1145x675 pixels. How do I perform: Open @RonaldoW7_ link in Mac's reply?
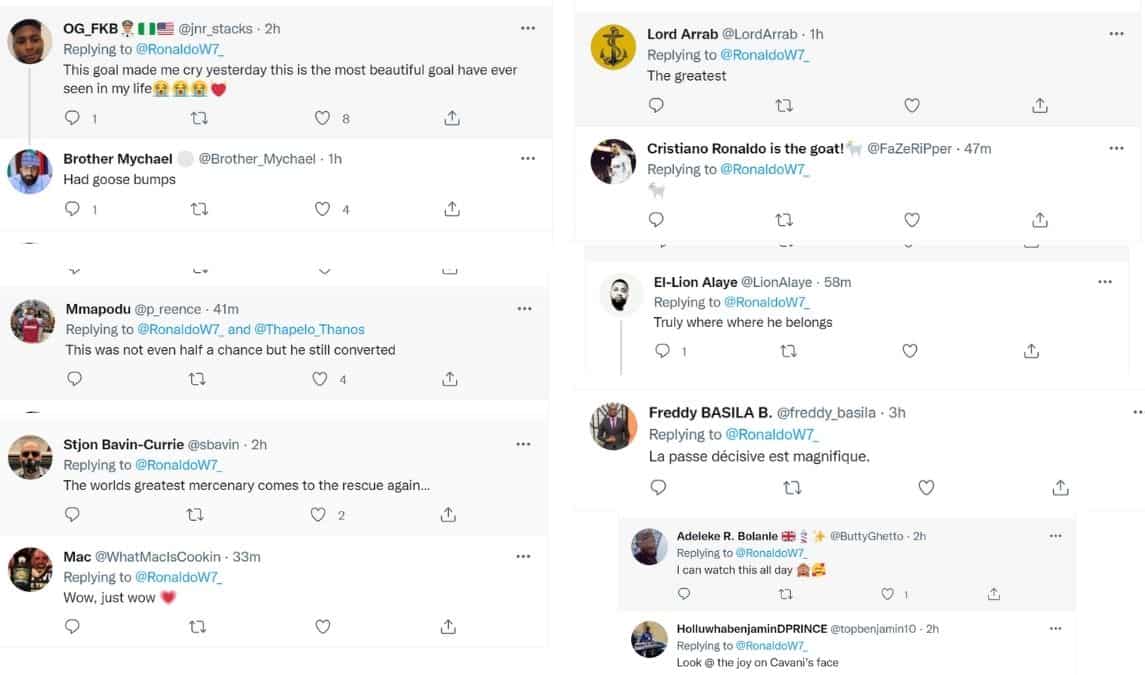[x=178, y=577]
